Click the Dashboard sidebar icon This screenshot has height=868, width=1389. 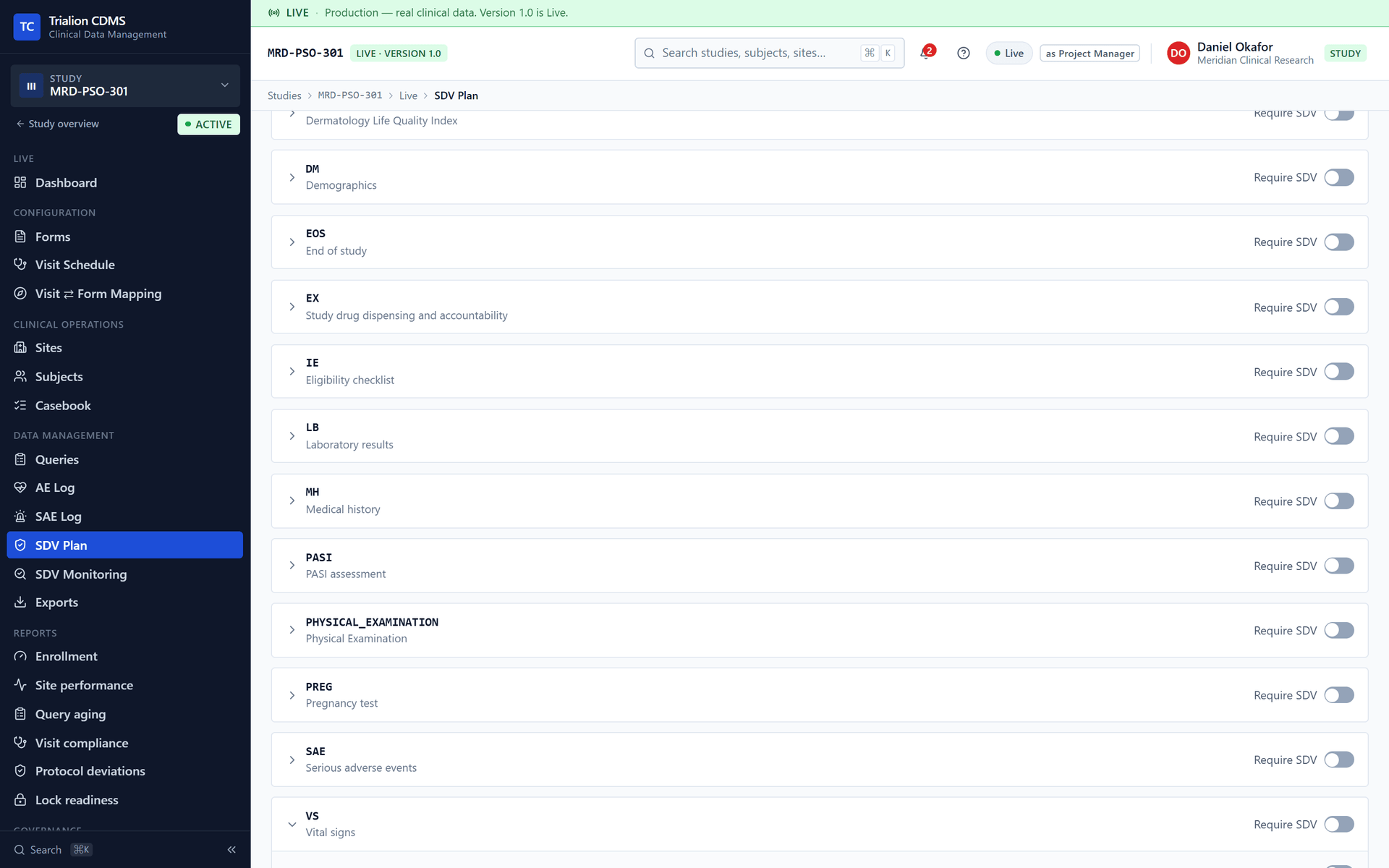20,182
